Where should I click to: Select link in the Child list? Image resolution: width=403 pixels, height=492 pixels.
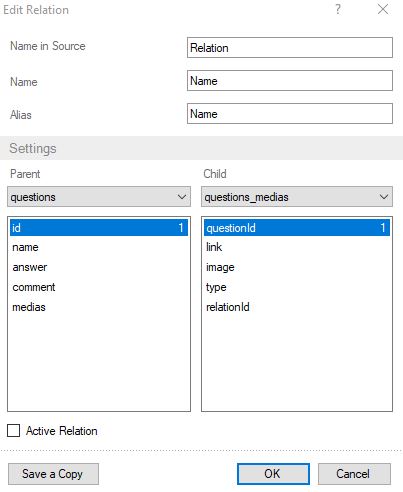point(297,247)
